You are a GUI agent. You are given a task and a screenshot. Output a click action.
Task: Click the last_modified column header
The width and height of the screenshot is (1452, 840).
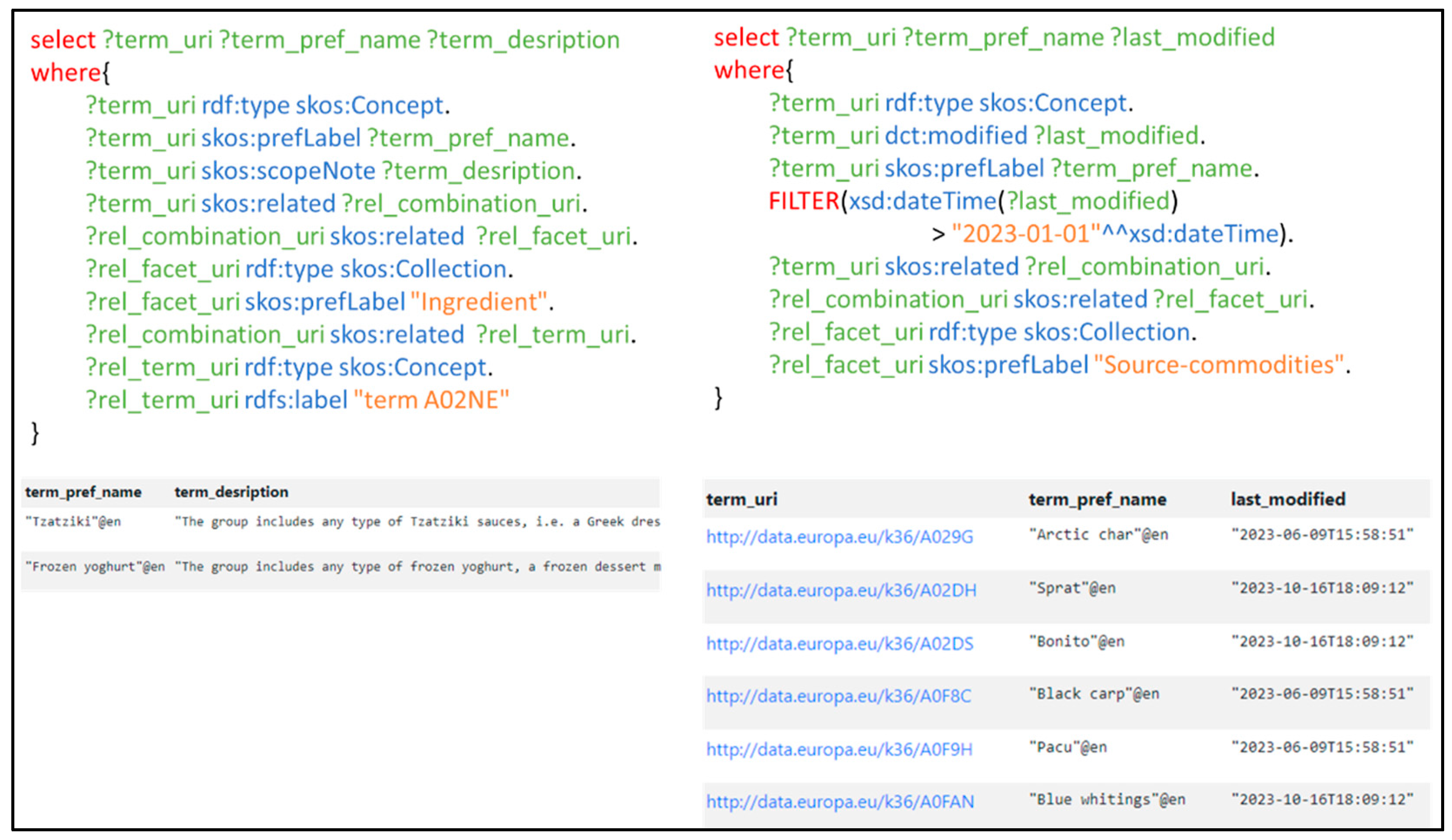[1288, 499]
